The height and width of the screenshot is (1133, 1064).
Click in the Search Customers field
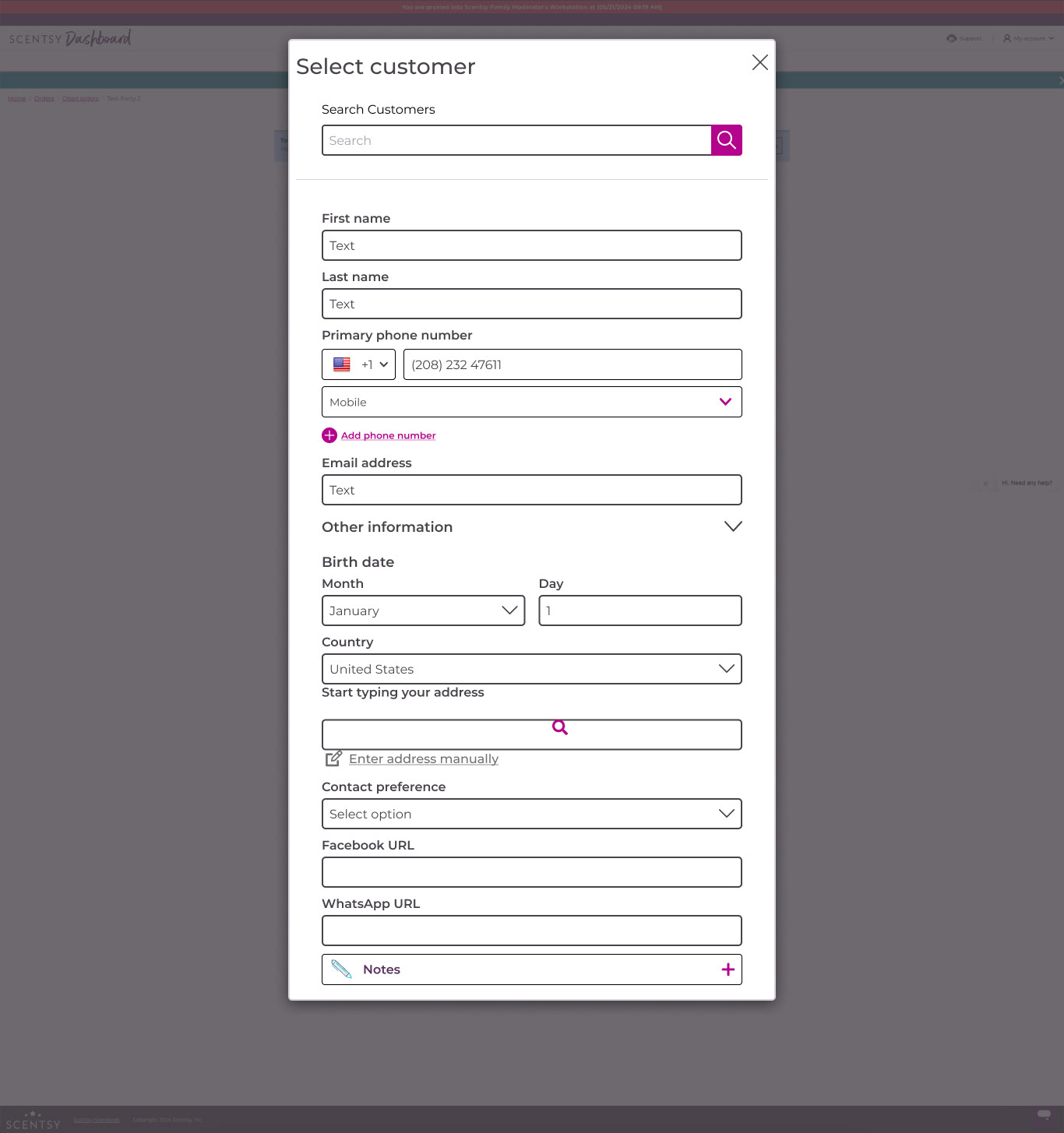click(x=516, y=140)
